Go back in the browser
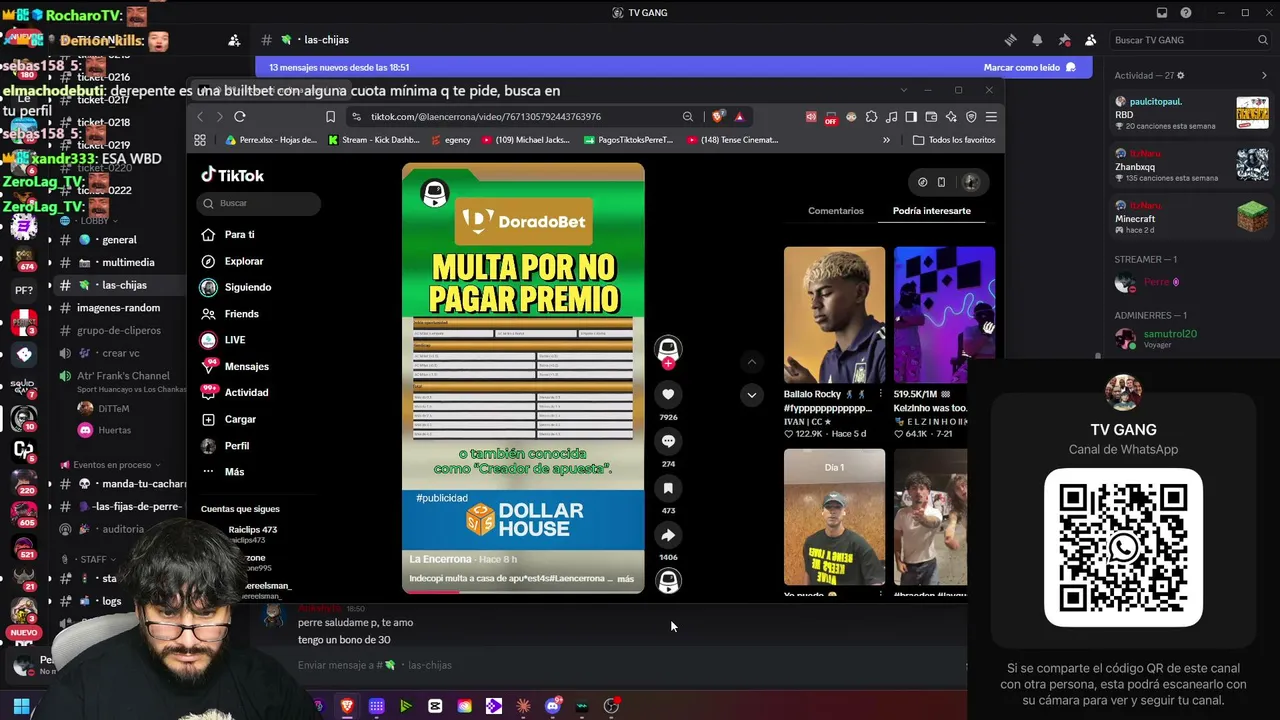The image size is (1280, 720). pyautogui.click(x=200, y=117)
